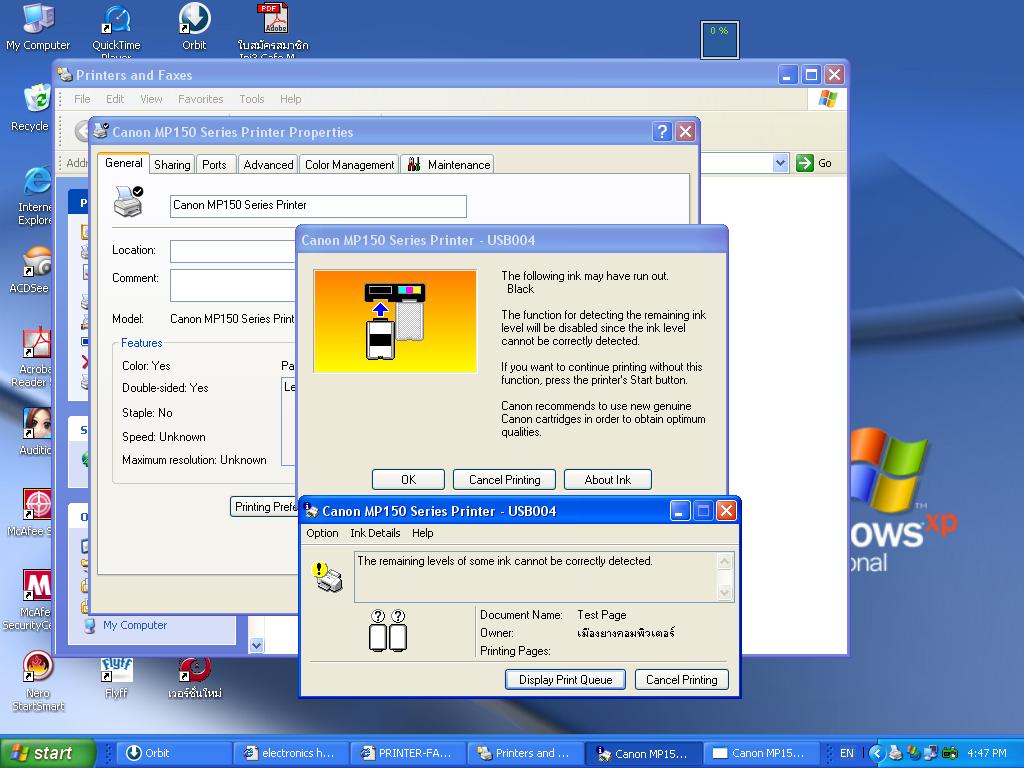Switch to Orbit taskbar button
This screenshot has width=1024, height=768.
(x=175, y=753)
